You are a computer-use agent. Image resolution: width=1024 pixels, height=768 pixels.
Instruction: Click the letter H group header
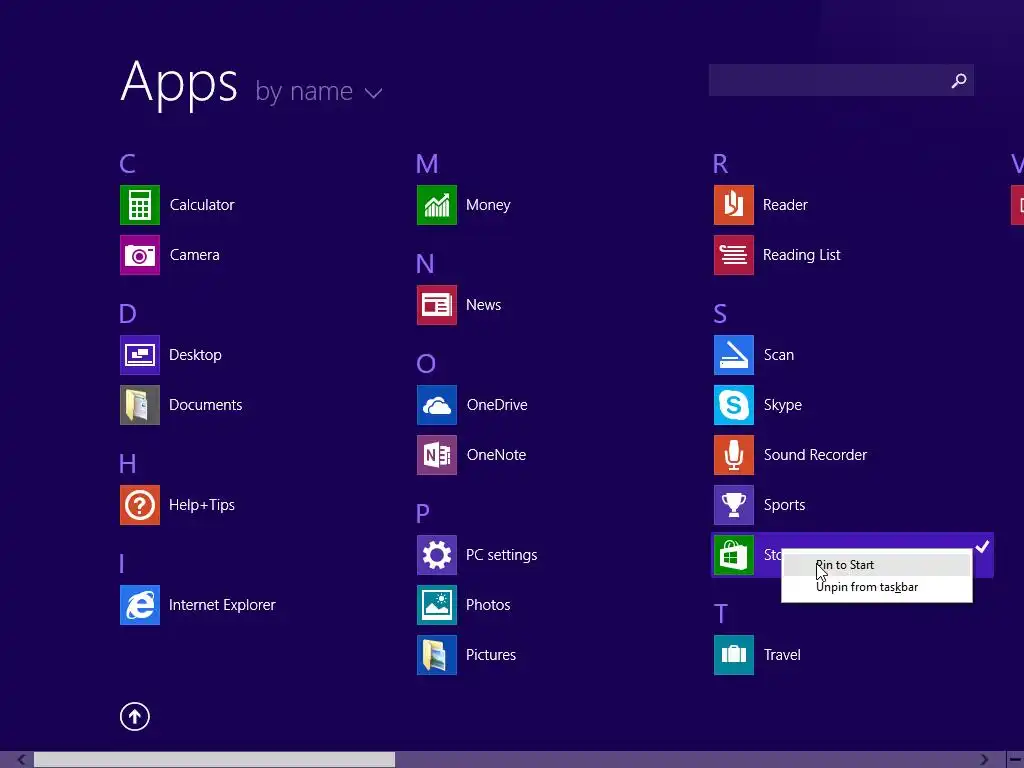pos(128,464)
